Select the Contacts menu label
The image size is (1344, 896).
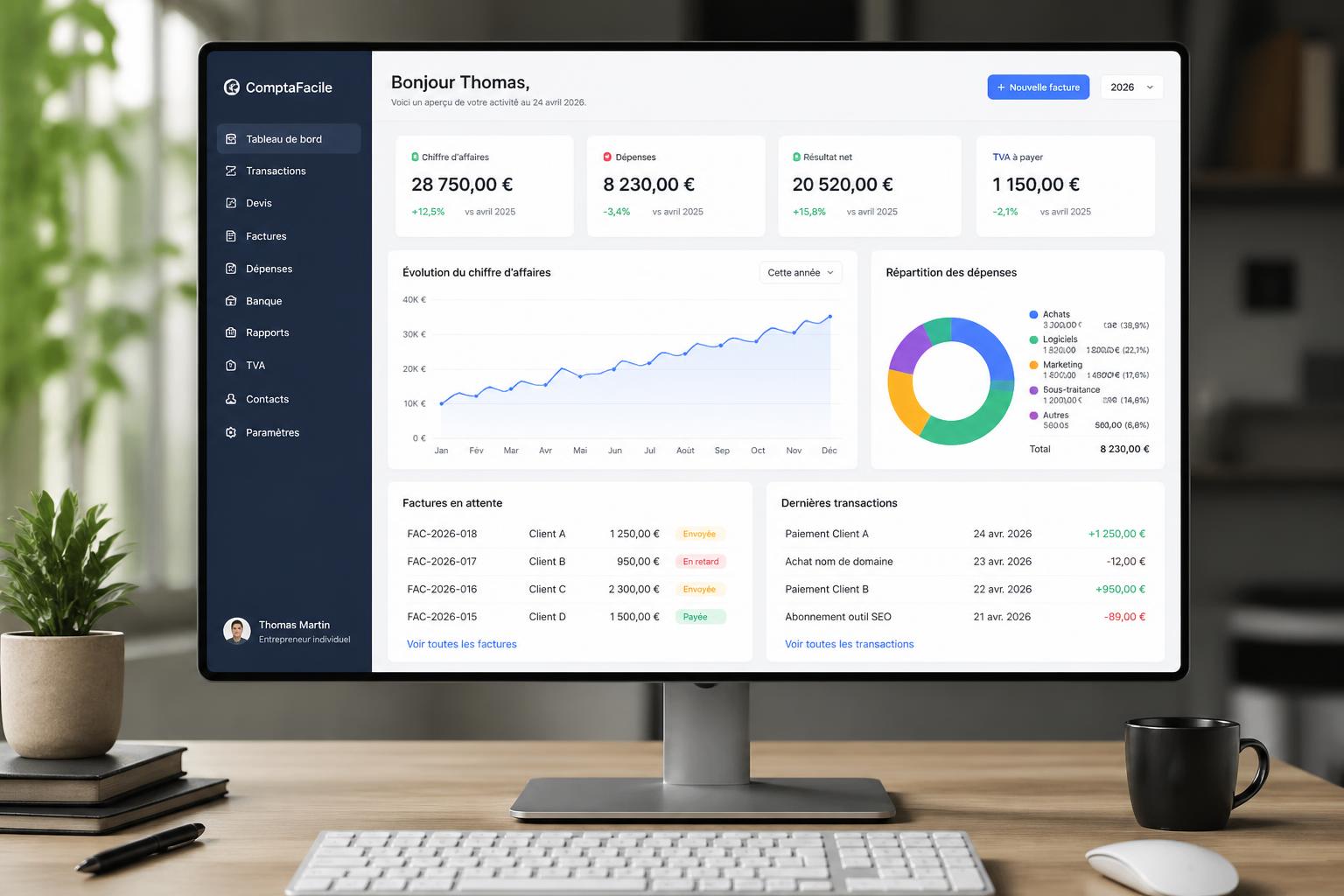(x=267, y=399)
